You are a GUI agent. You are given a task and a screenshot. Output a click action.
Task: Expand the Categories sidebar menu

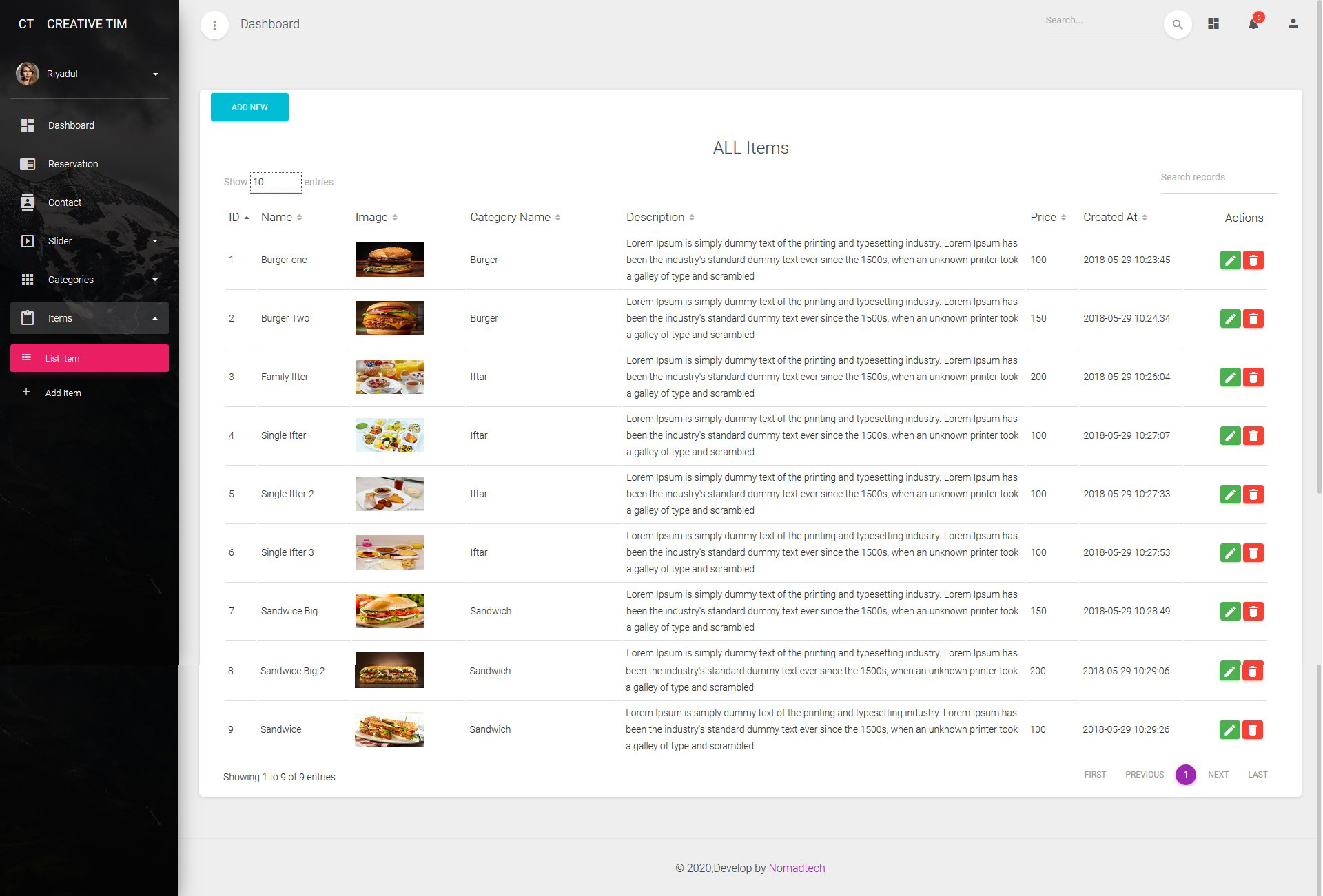(x=90, y=280)
